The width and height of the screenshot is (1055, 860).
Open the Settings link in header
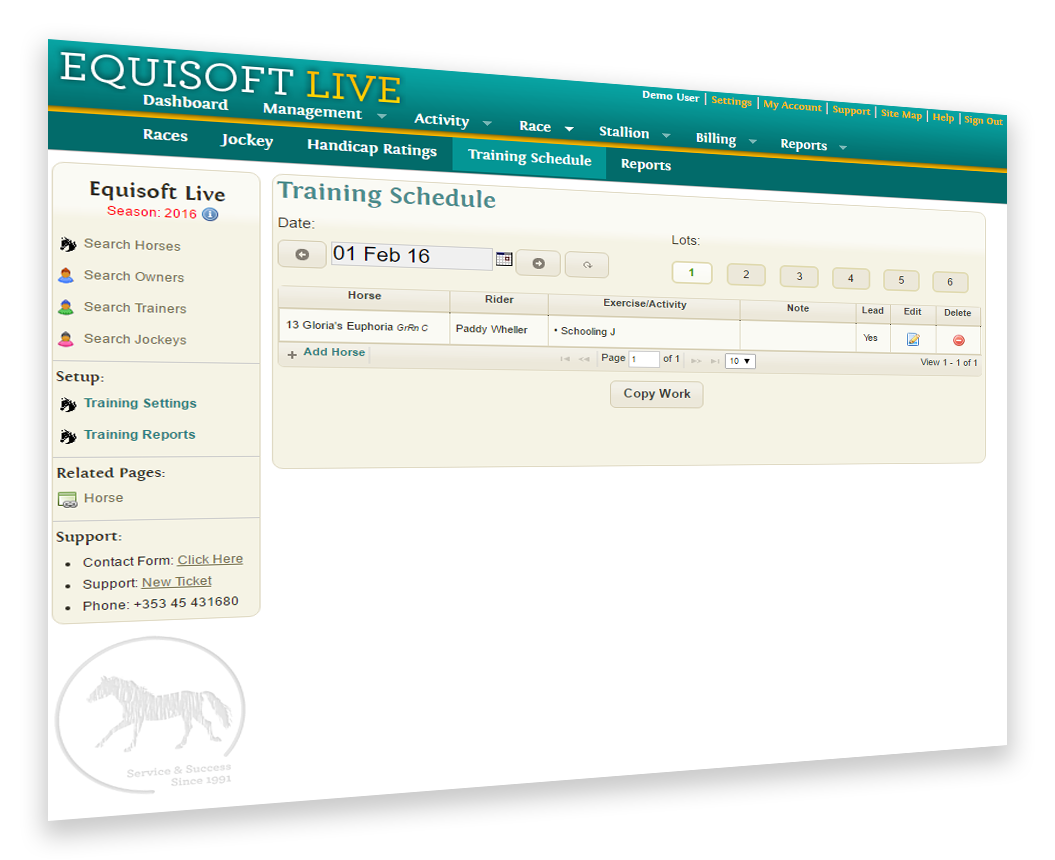(x=731, y=101)
